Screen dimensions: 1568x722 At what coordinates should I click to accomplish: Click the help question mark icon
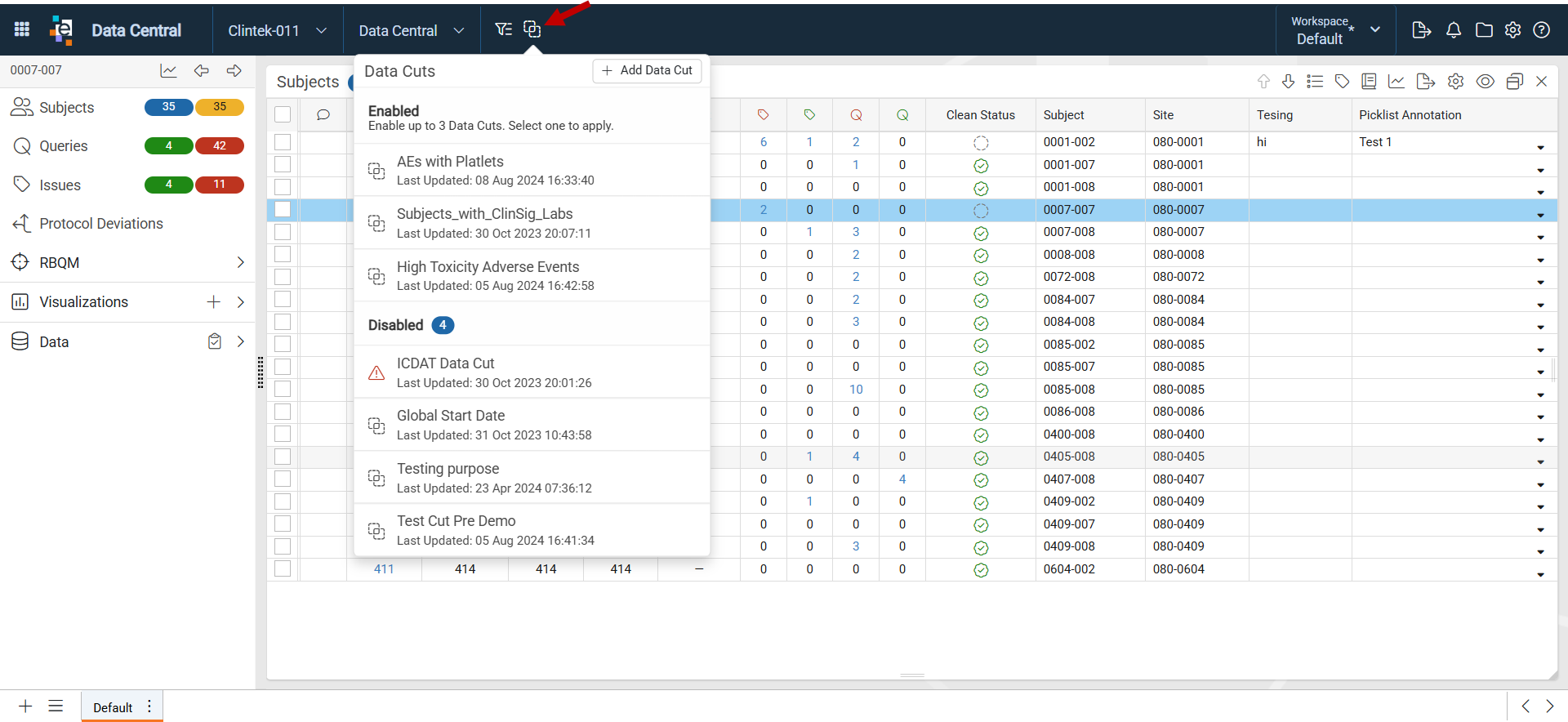[x=1541, y=30]
